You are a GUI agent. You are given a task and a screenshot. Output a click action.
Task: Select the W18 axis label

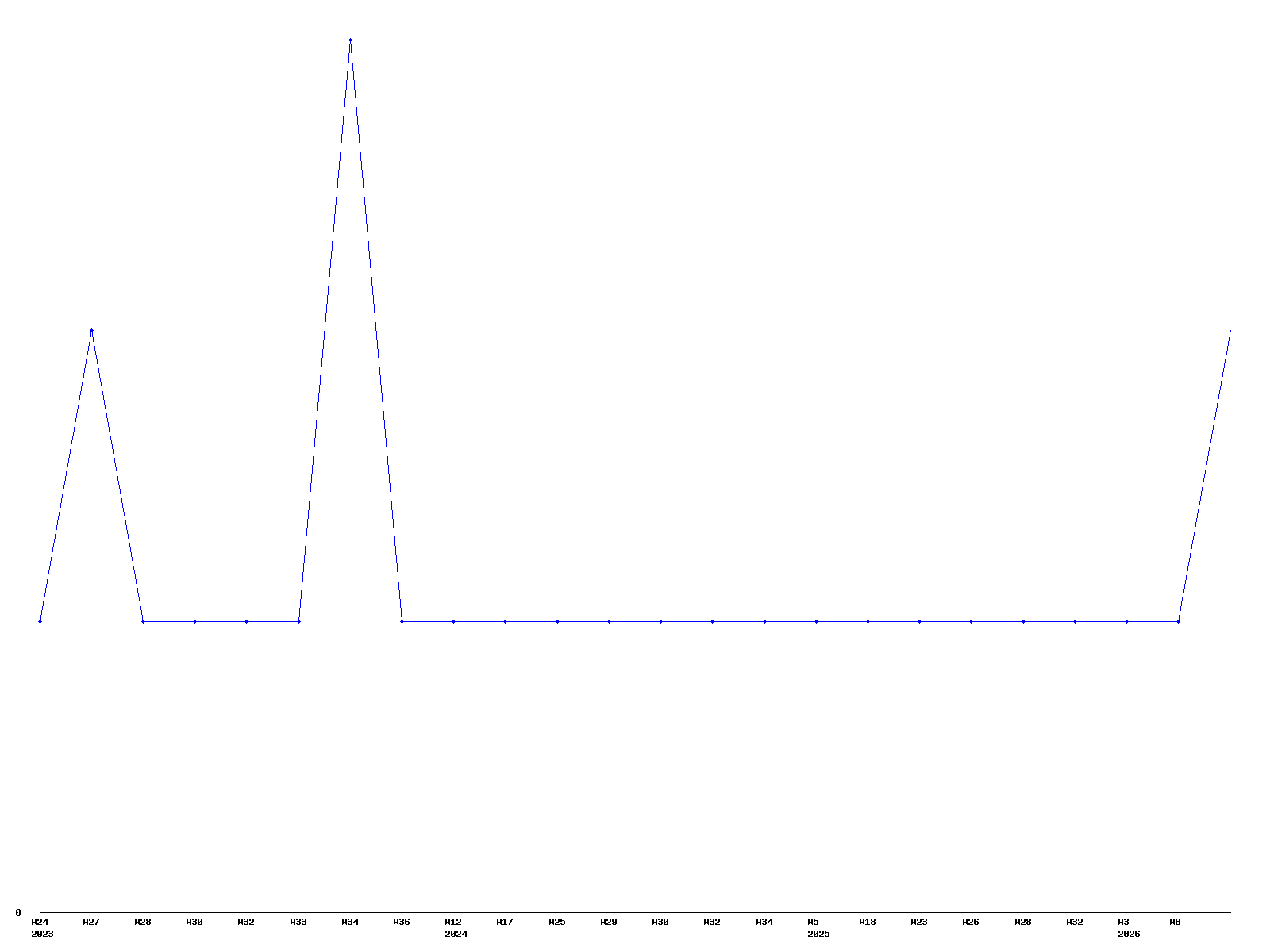868,922
